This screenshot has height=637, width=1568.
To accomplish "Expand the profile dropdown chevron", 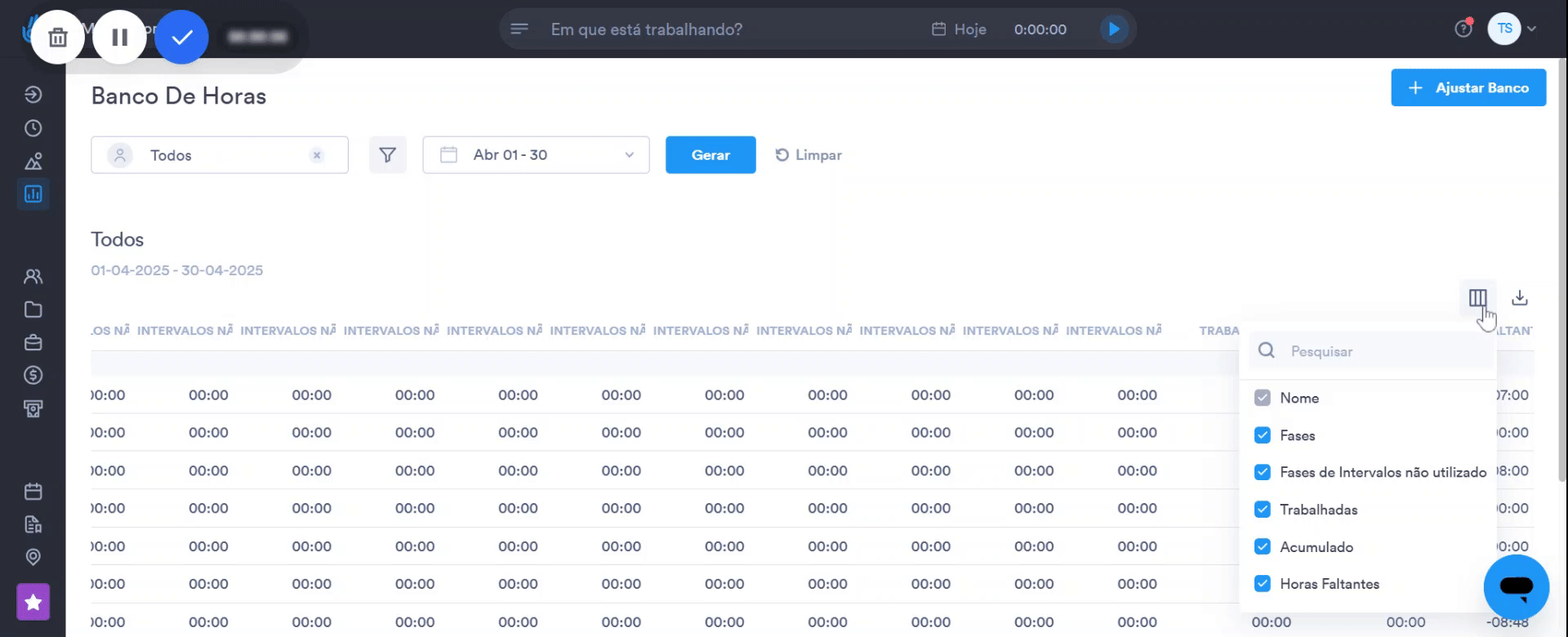I will (1532, 29).
